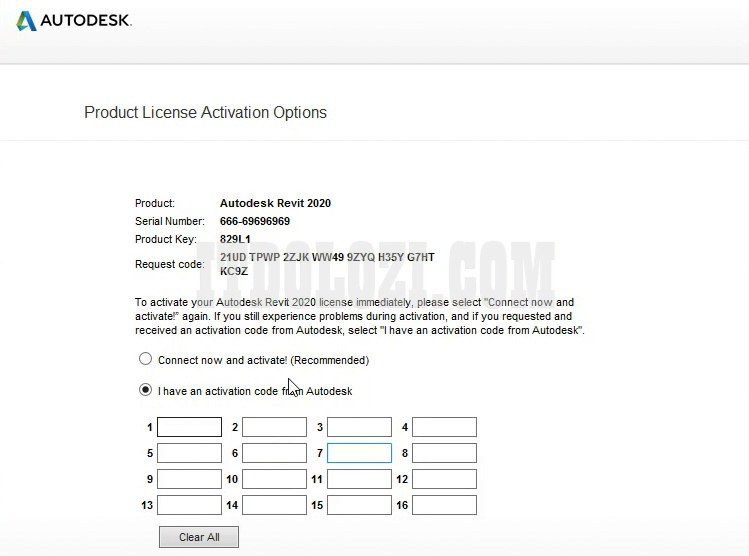
Task: Click activation code field 3
Action: click(359, 427)
